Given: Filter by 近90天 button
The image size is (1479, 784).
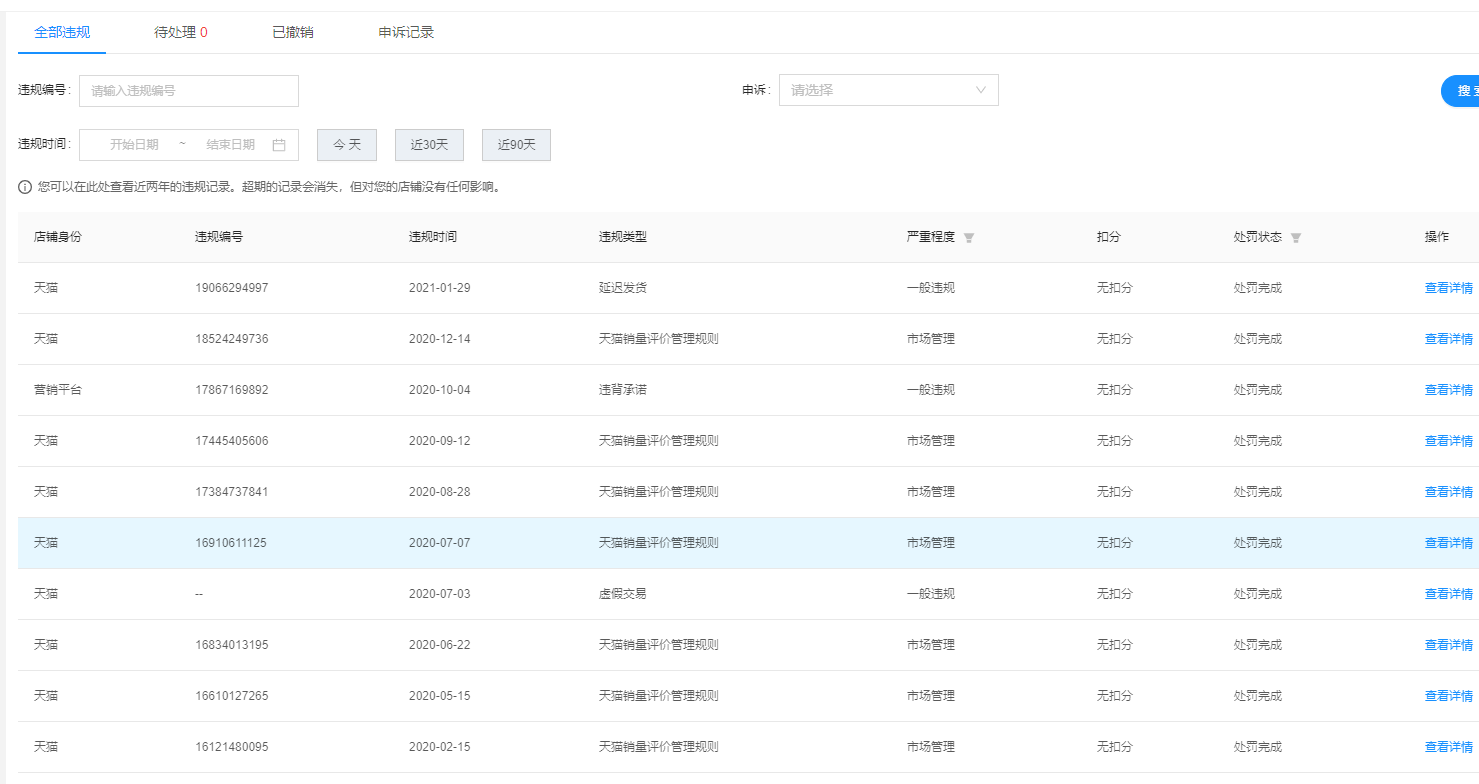Looking at the screenshot, I should coord(516,145).
